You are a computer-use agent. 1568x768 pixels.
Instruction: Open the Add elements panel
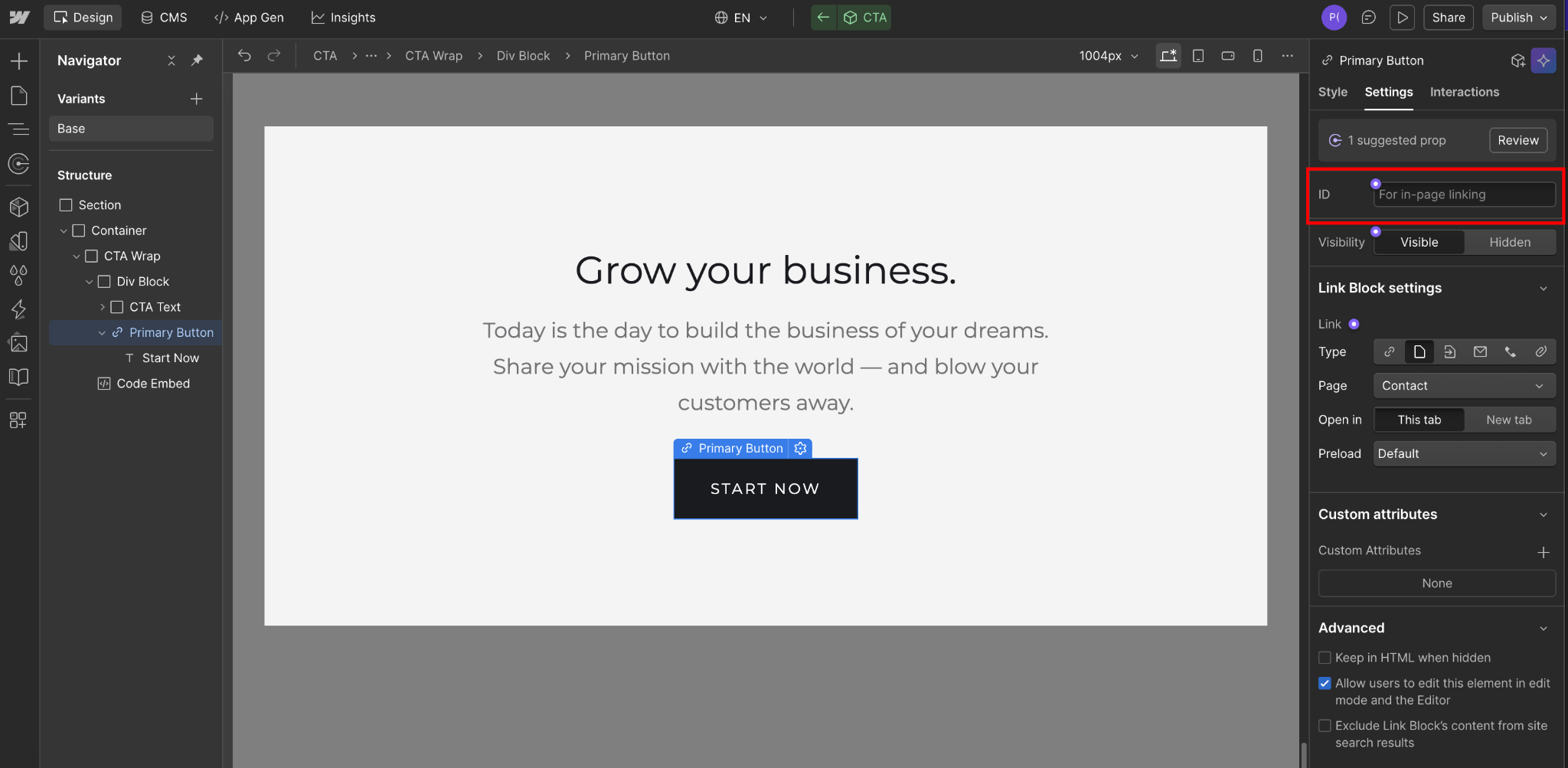[x=19, y=61]
